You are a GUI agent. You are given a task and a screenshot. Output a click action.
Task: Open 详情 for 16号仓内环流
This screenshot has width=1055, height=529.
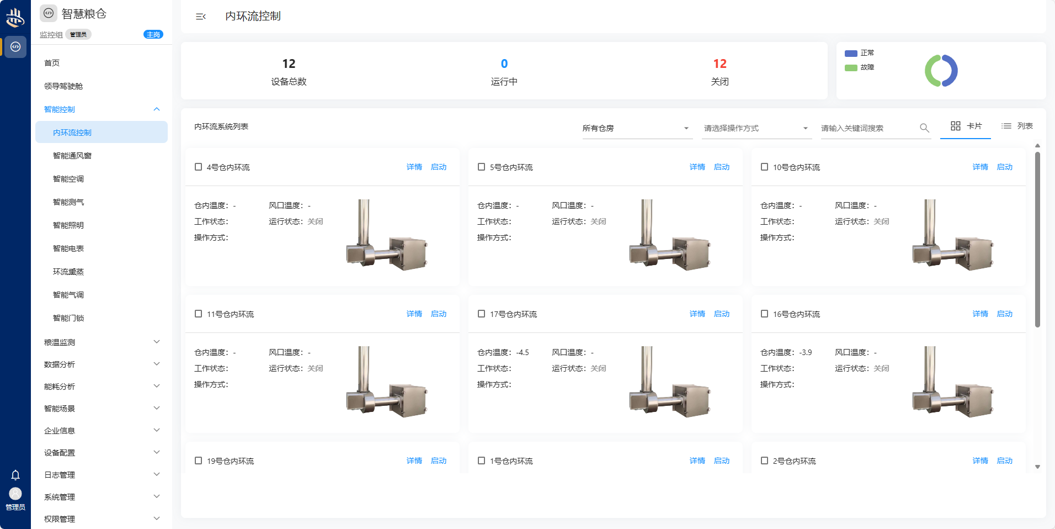coord(980,314)
